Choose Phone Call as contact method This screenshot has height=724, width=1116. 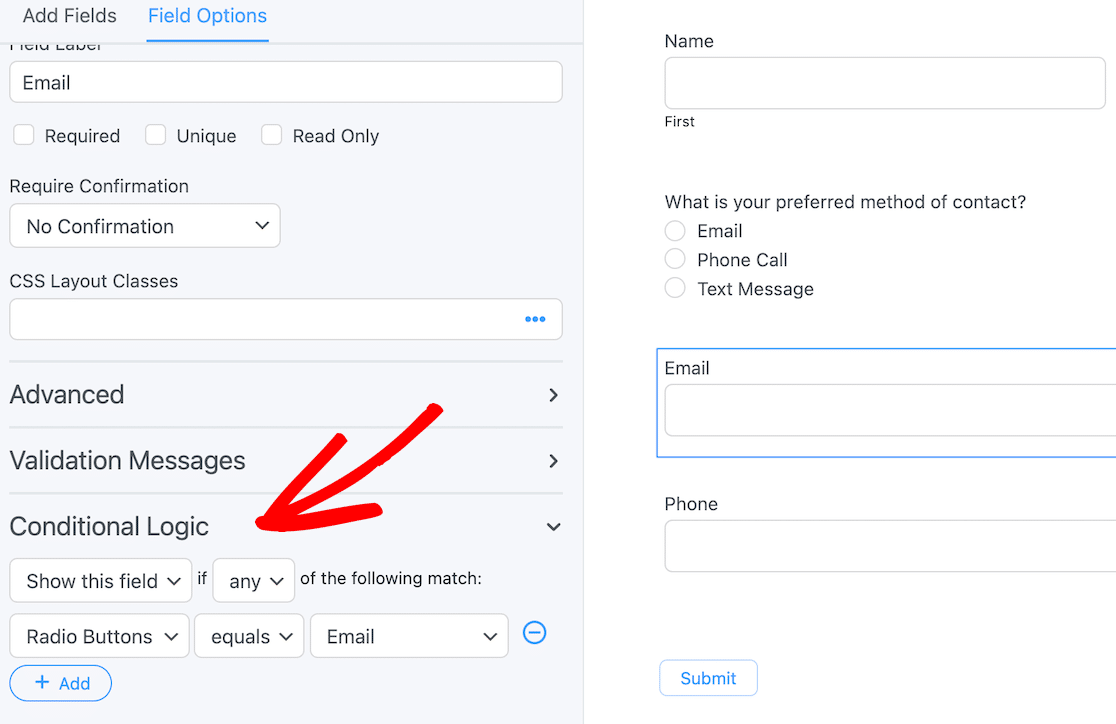tap(676, 260)
